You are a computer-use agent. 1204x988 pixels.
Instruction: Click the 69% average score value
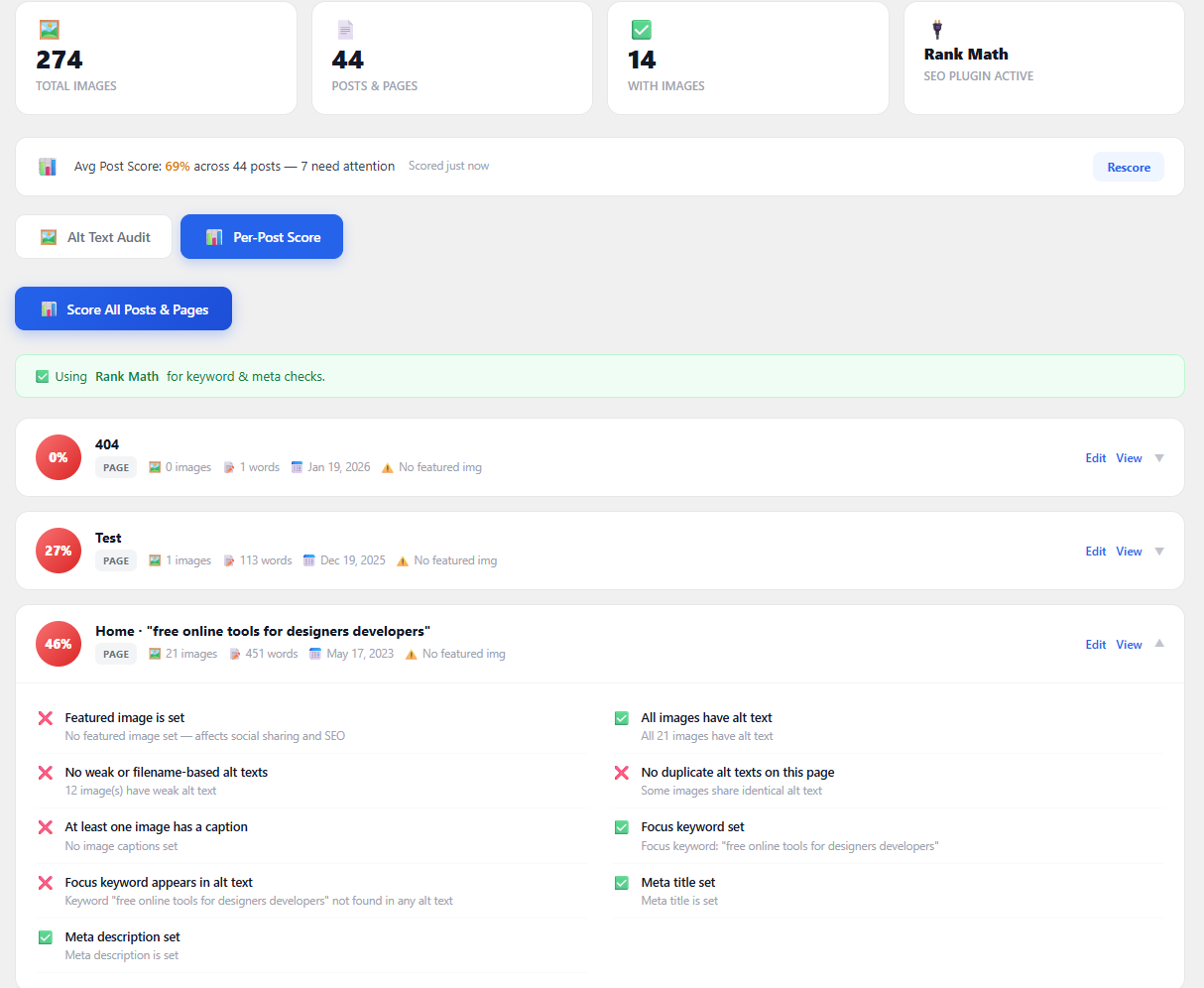point(178,167)
